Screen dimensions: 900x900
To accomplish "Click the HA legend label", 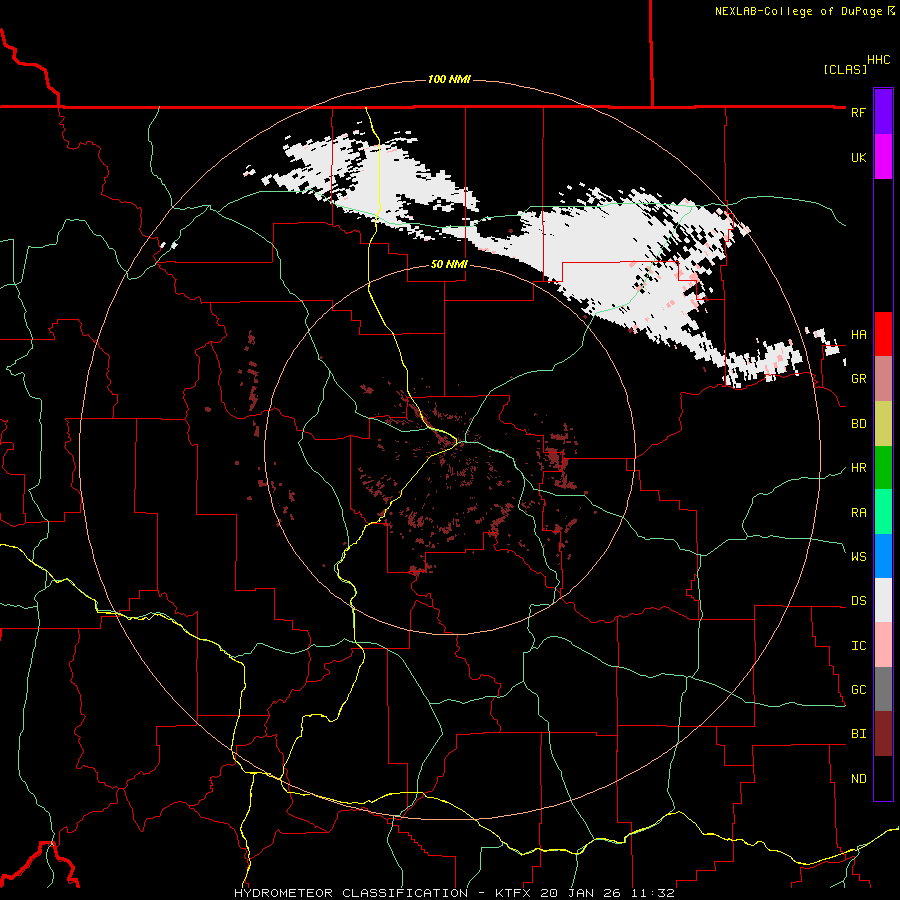I will [x=858, y=335].
